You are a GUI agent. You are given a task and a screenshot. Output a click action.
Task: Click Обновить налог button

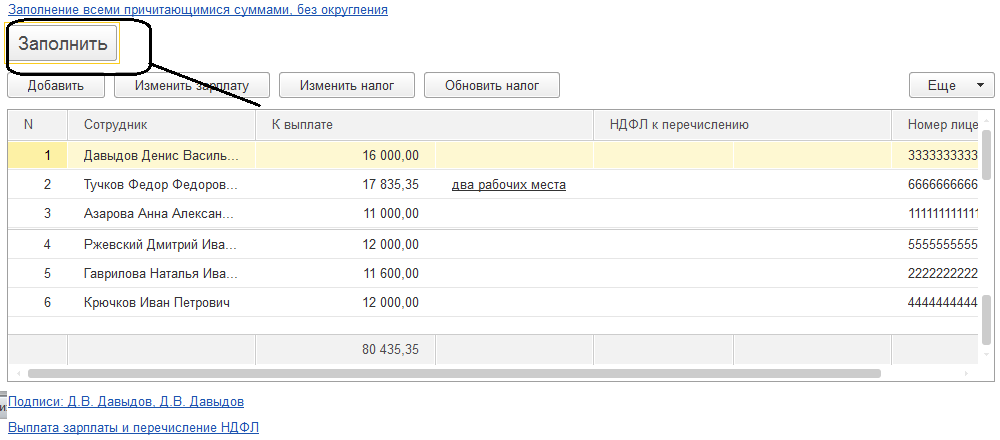491,86
